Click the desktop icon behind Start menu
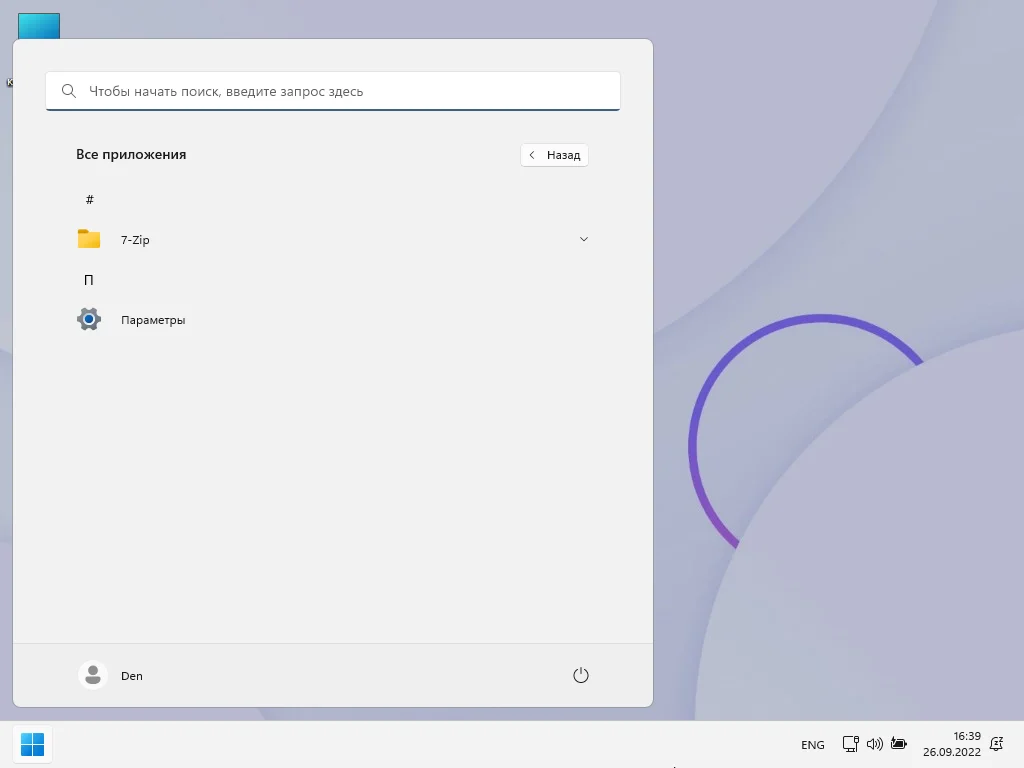1024x768 pixels. click(x=39, y=25)
